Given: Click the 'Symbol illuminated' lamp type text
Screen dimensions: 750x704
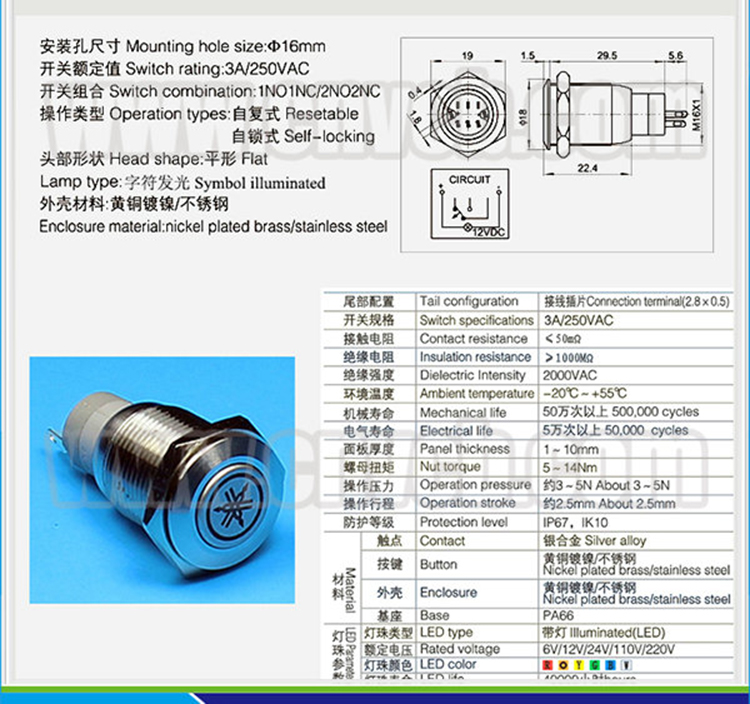Looking at the screenshot, I should tap(260, 183).
